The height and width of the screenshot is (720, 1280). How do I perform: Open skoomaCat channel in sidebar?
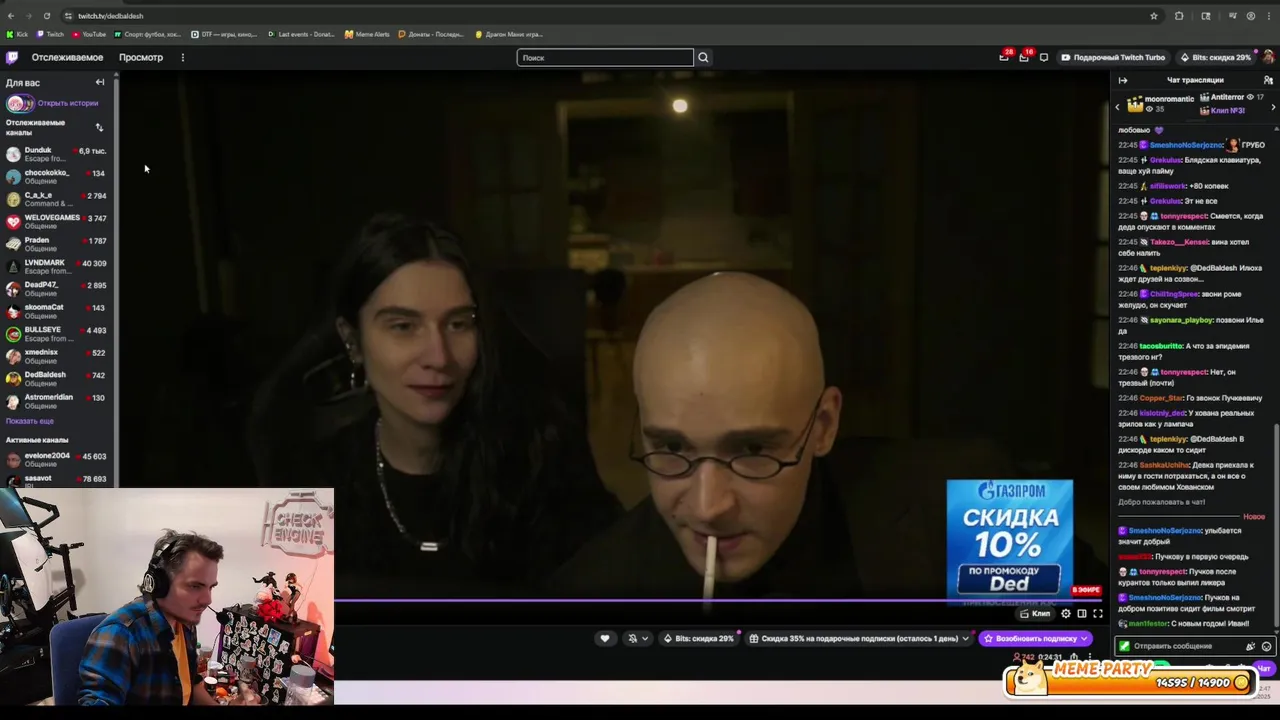[56, 311]
